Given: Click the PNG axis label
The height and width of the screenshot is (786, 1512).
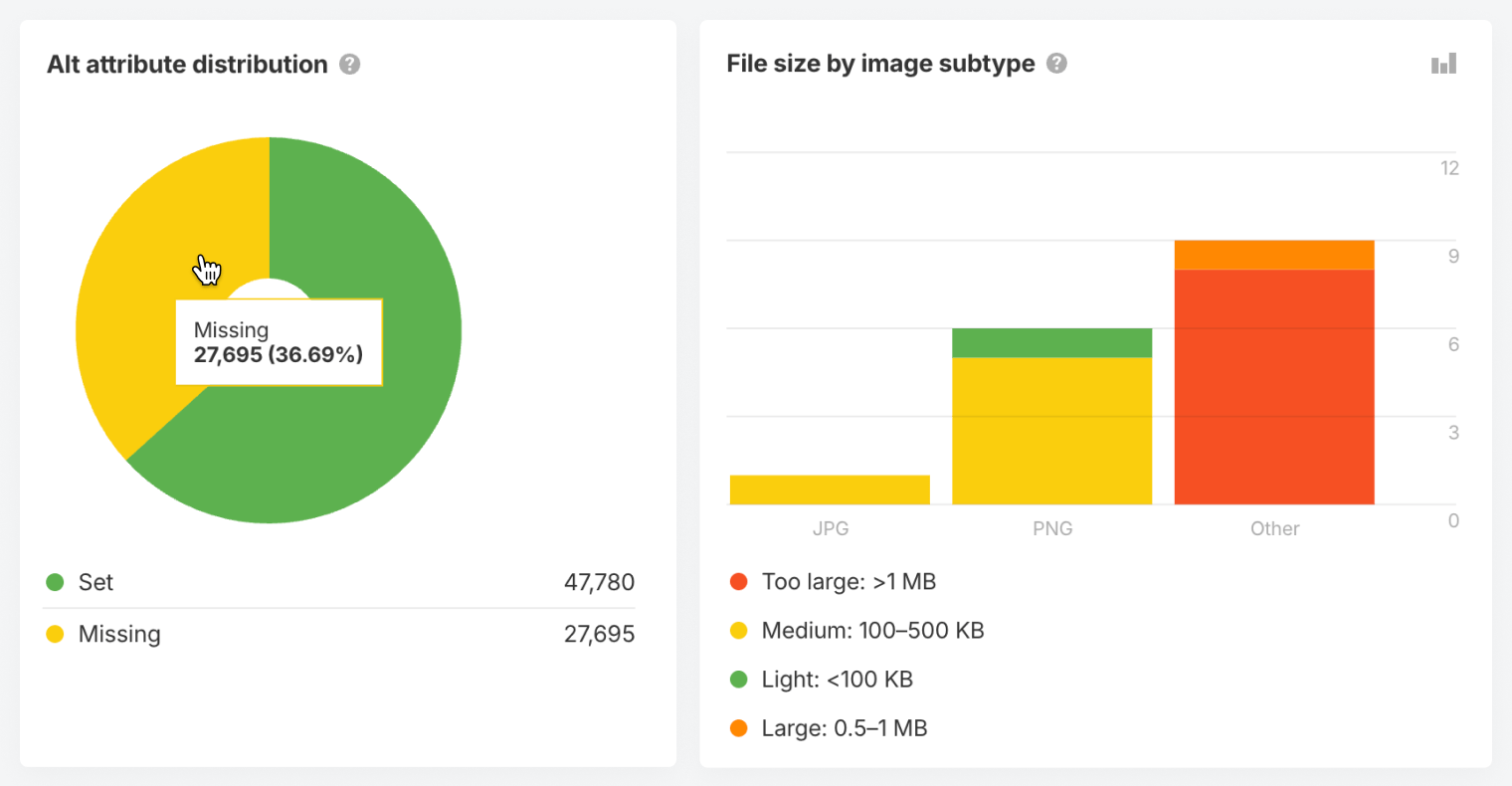Looking at the screenshot, I should point(1052,528).
